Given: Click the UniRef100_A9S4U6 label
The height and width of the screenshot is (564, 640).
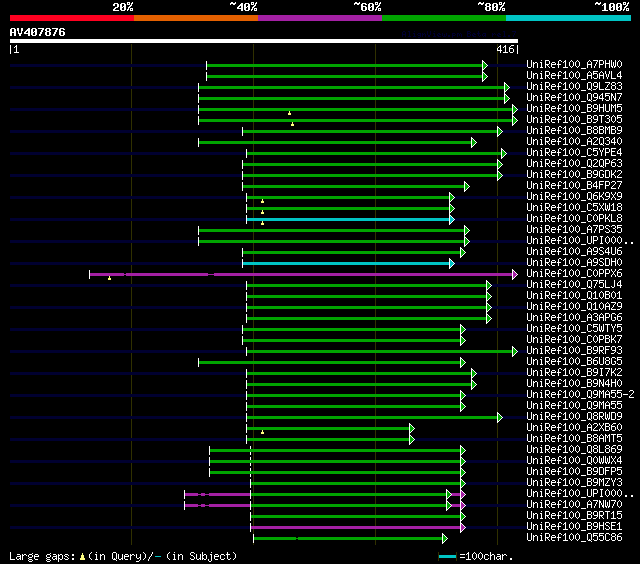Looking at the screenshot, I should pos(574,252).
